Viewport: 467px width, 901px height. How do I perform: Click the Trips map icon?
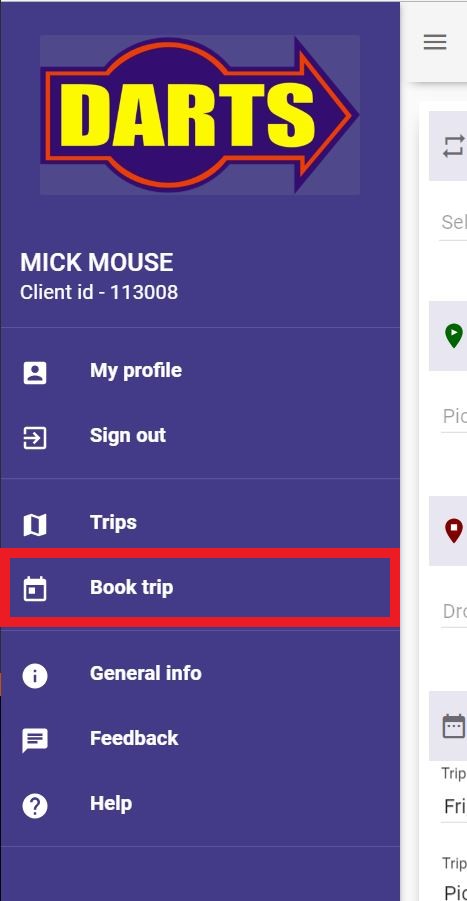click(x=35, y=525)
